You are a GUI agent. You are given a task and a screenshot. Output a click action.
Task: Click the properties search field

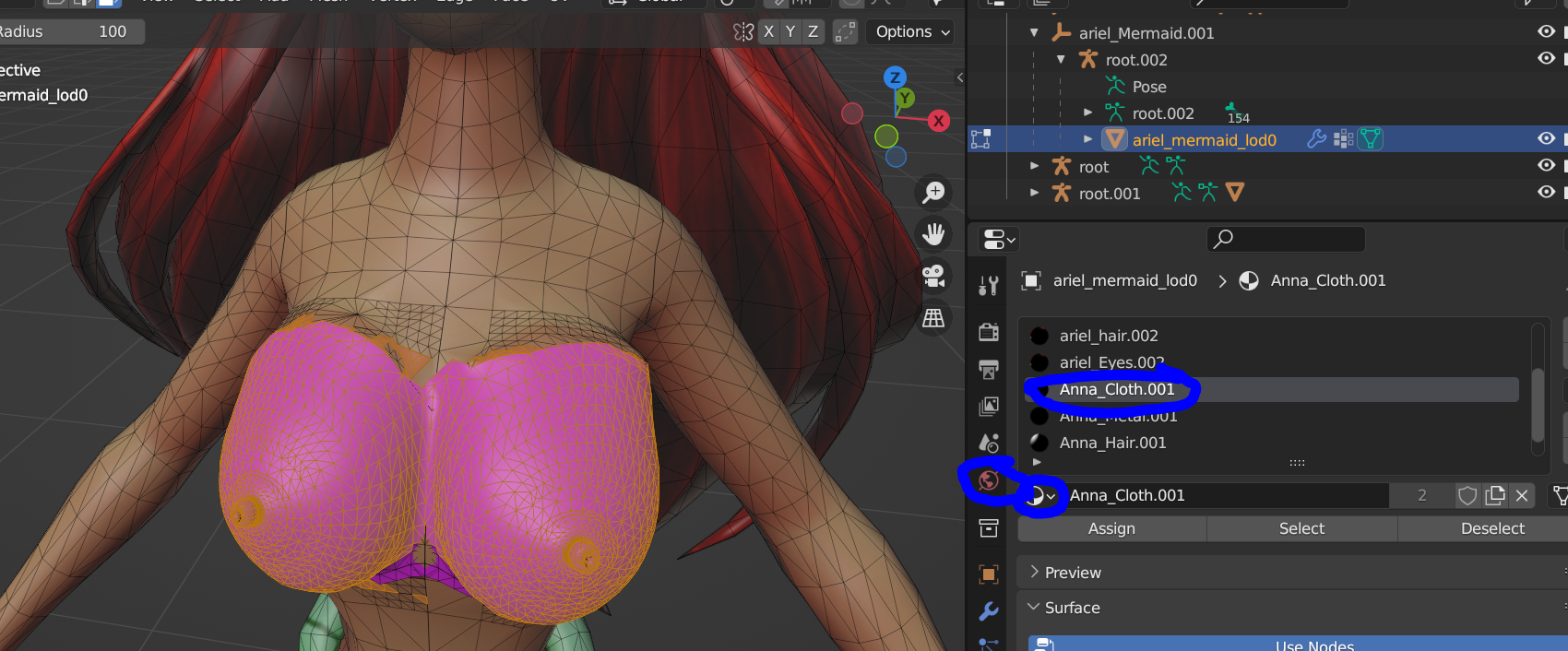click(1286, 239)
